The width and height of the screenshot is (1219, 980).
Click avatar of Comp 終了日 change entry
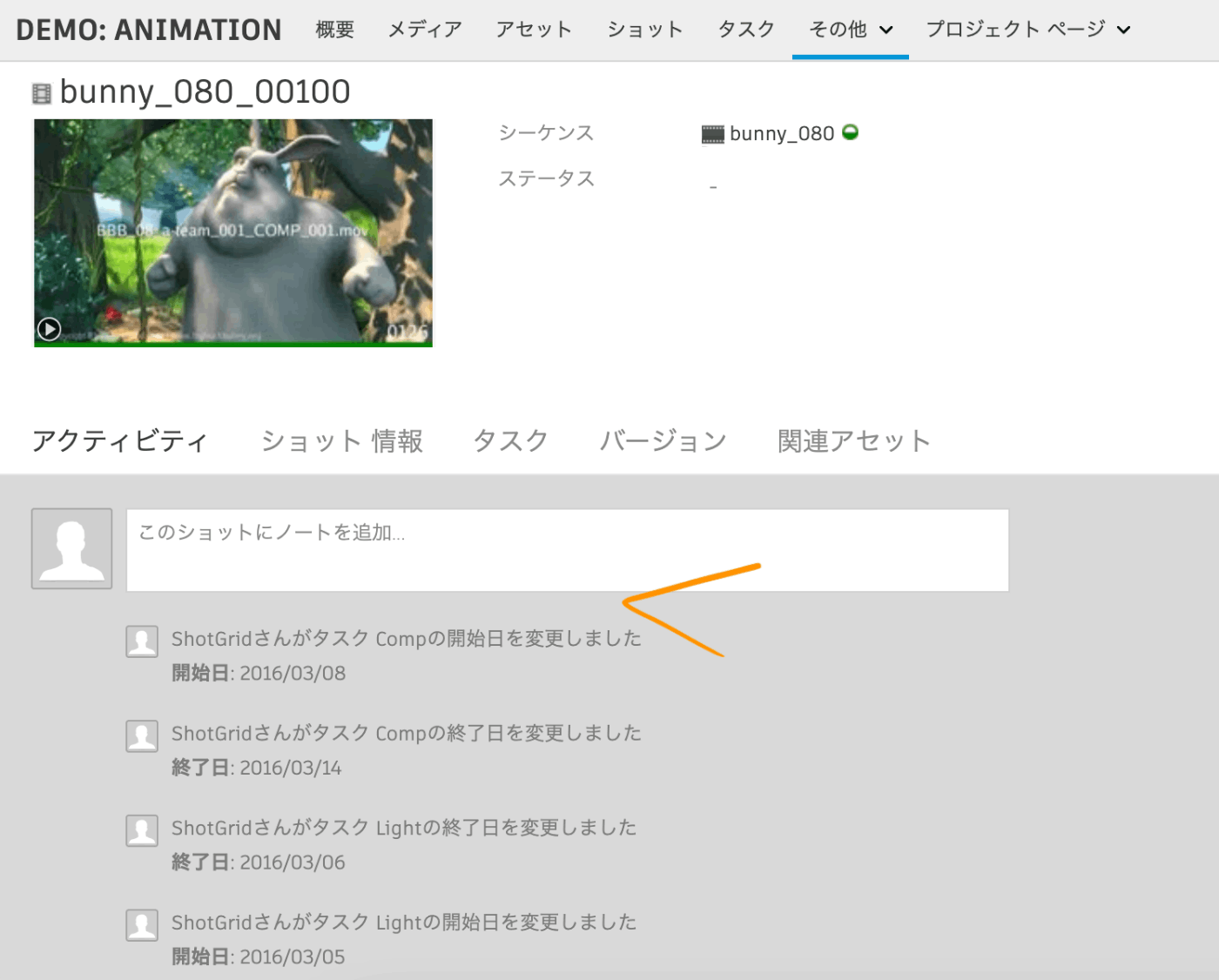pyautogui.click(x=142, y=736)
